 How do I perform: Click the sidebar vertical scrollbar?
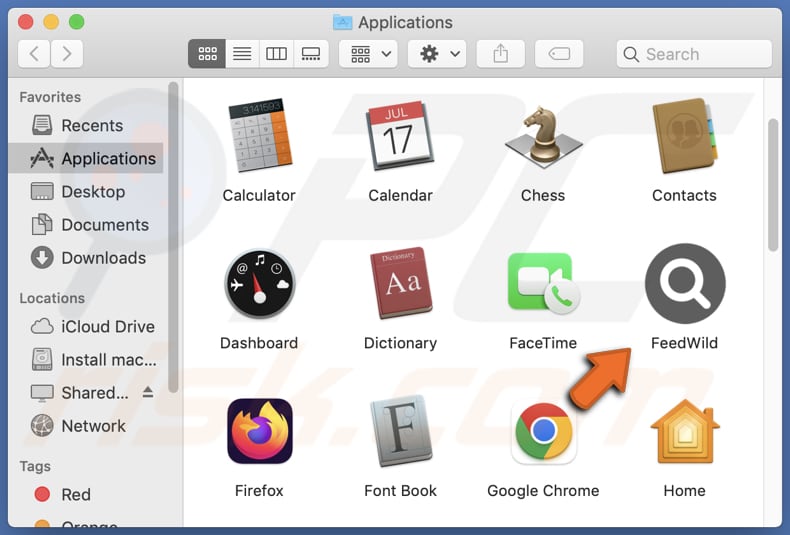click(173, 237)
